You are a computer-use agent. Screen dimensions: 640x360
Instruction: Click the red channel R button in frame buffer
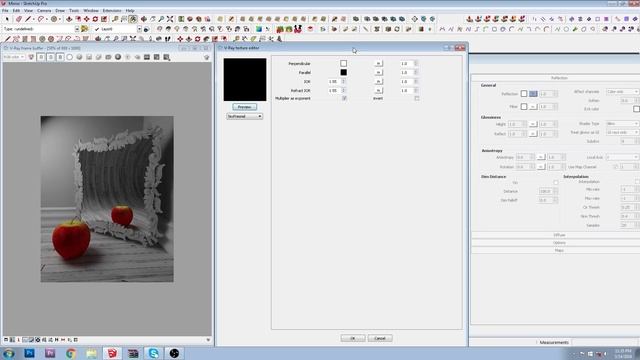point(41,57)
